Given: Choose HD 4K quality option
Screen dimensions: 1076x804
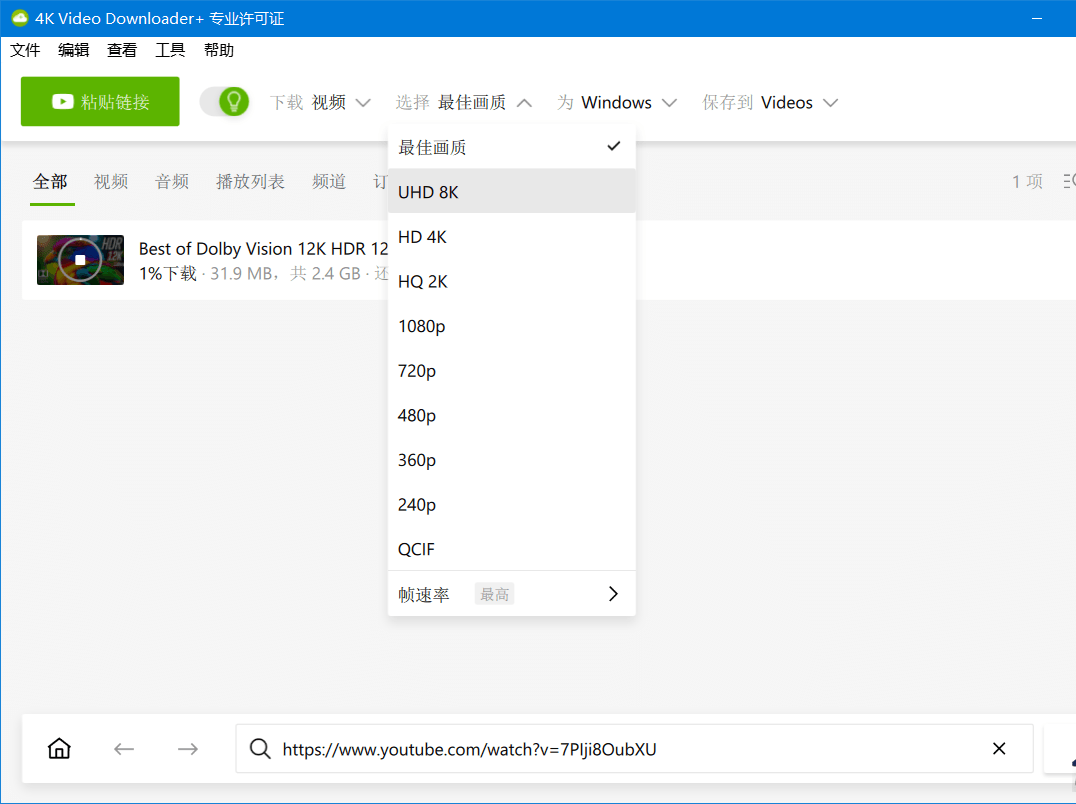Looking at the screenshot, I should click(x=512, y=236).
